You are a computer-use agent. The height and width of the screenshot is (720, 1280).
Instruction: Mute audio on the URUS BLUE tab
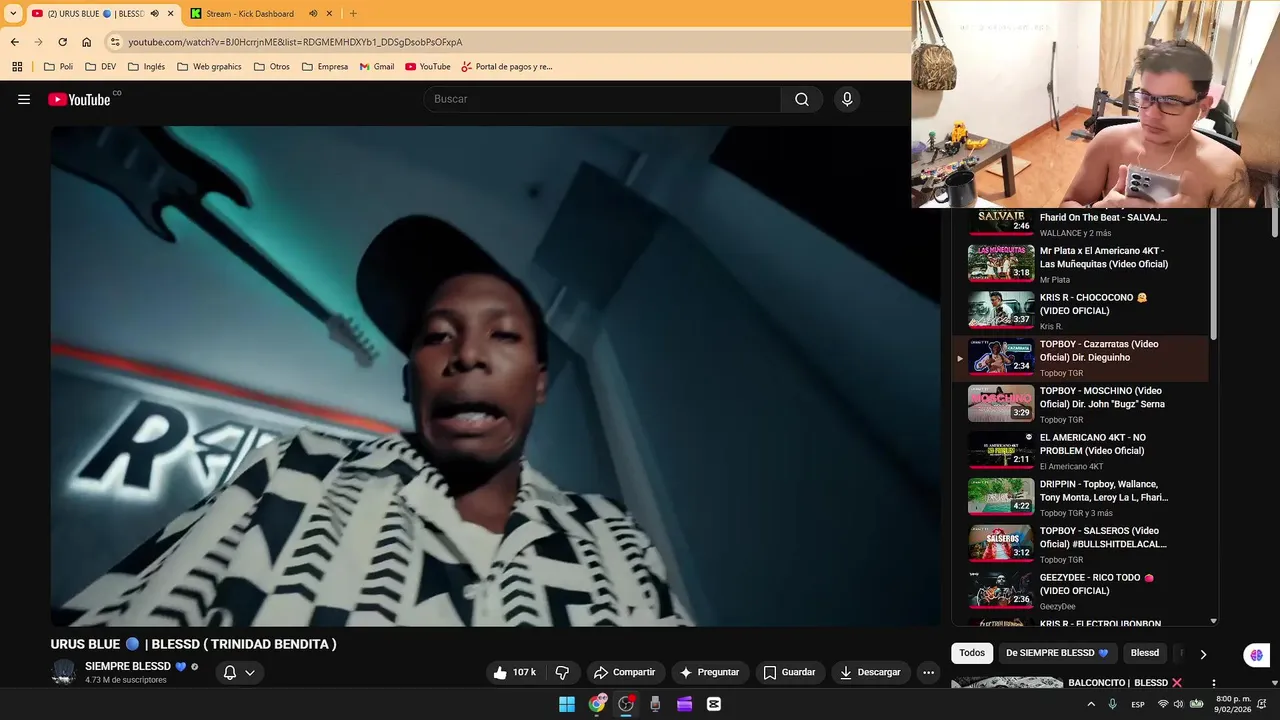tap(154, 14)
